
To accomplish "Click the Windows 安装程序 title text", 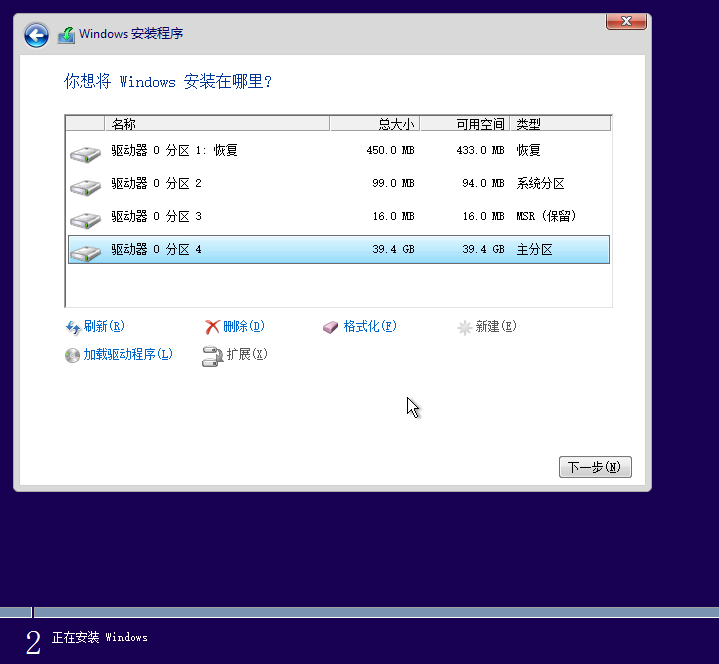I will 131,34.
